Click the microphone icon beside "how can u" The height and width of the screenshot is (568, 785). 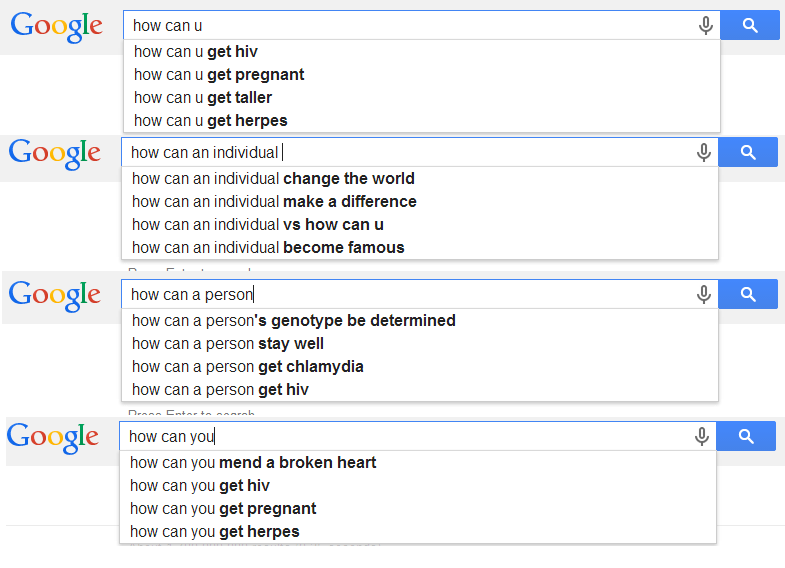(706, 26)
